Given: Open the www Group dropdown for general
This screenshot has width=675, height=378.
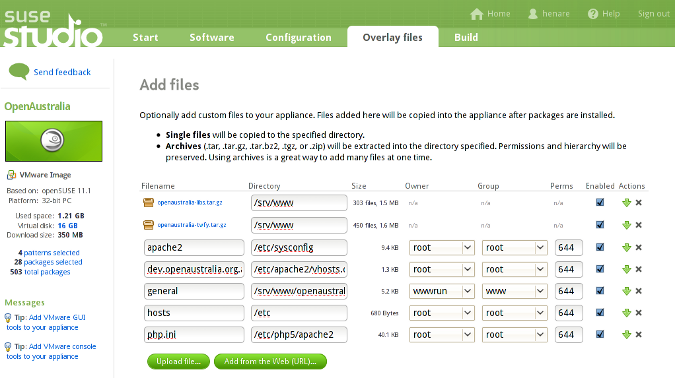Looking at the screenshot, I should (x=514, y=291).
